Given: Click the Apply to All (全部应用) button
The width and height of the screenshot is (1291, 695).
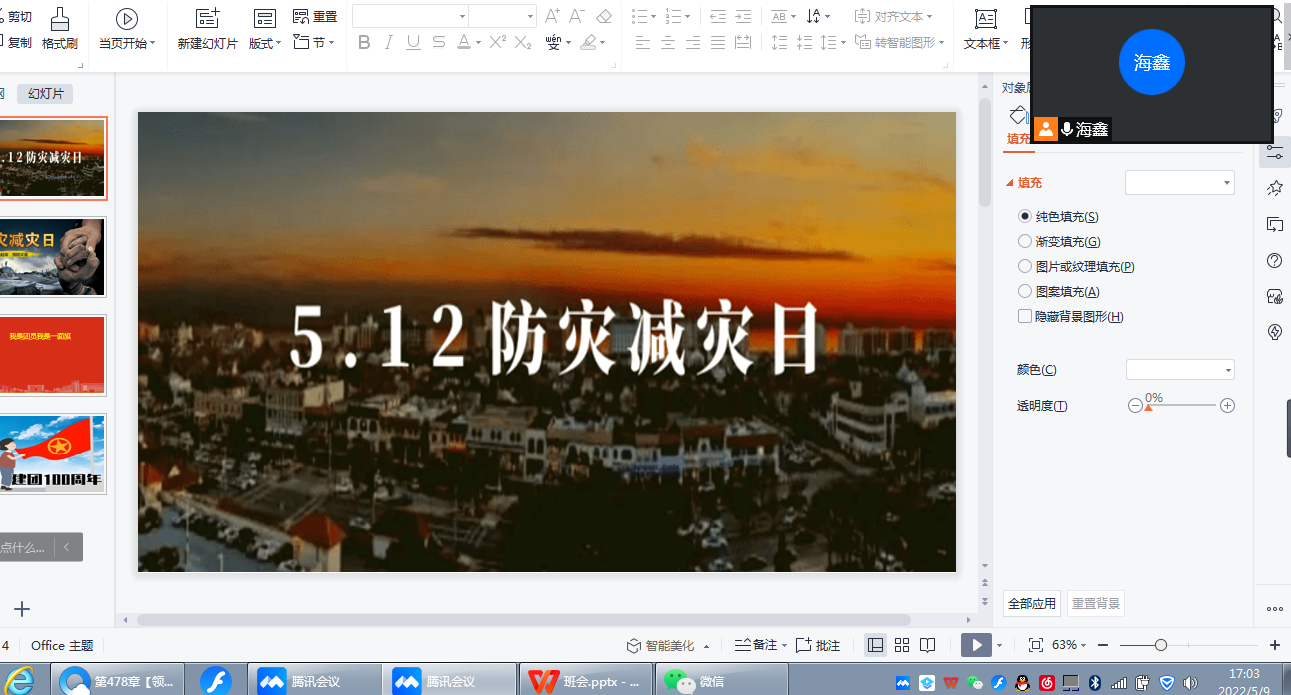Looking at the screenshot, I should [1031, 604].
